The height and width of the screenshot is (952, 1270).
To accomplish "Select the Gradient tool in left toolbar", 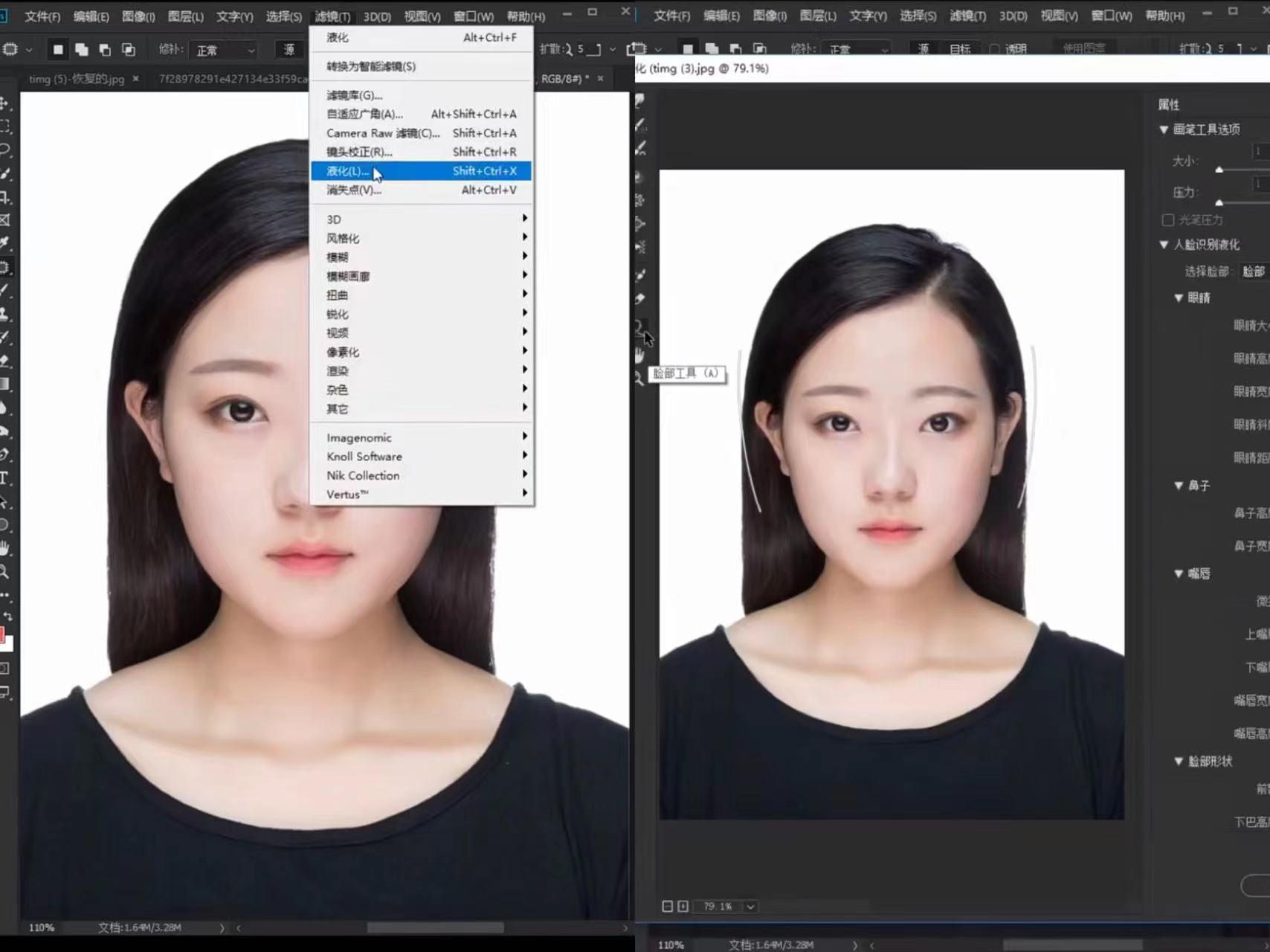I will click(x=4, y=384).
